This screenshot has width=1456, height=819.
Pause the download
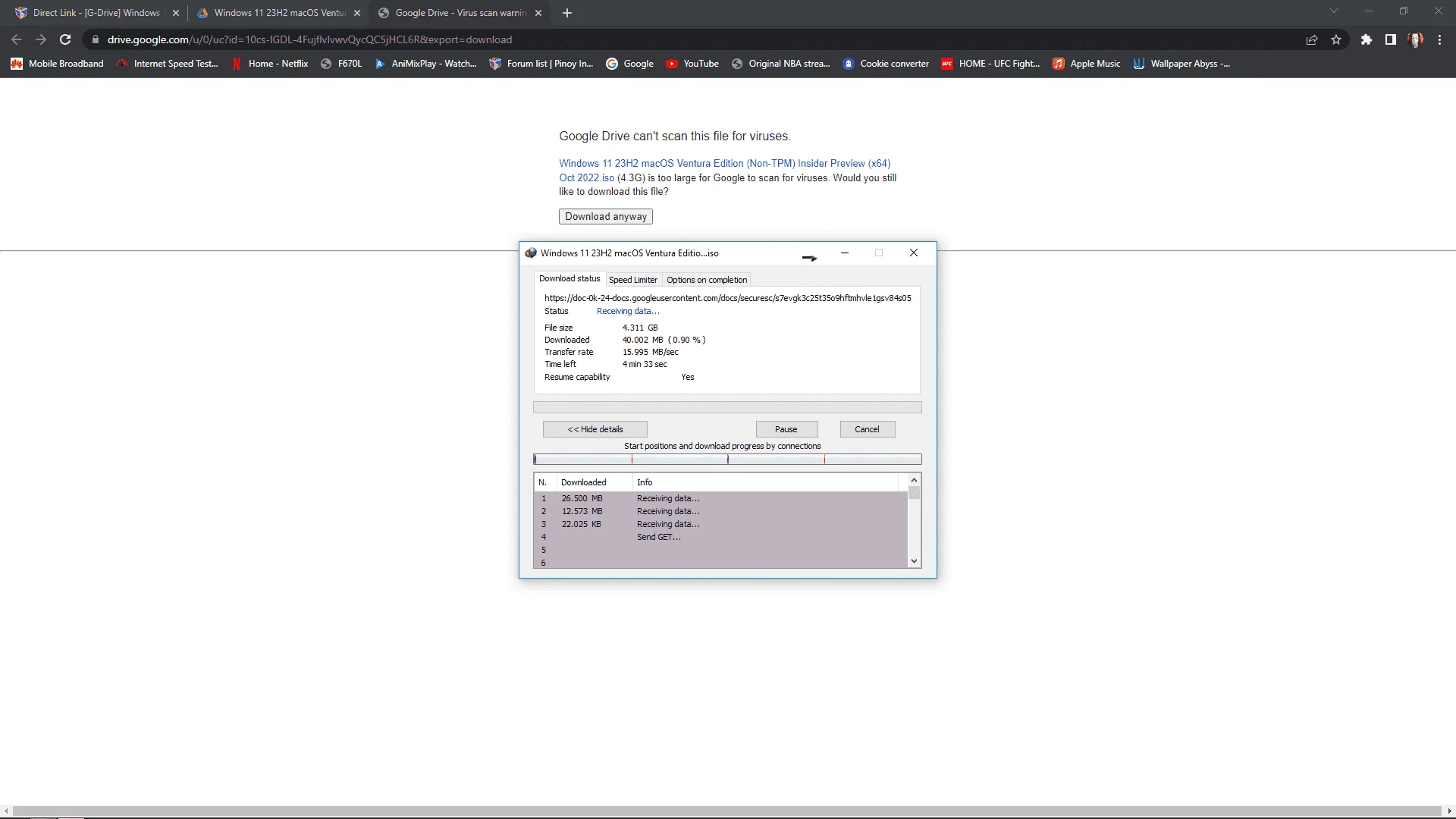pos(786,429)
